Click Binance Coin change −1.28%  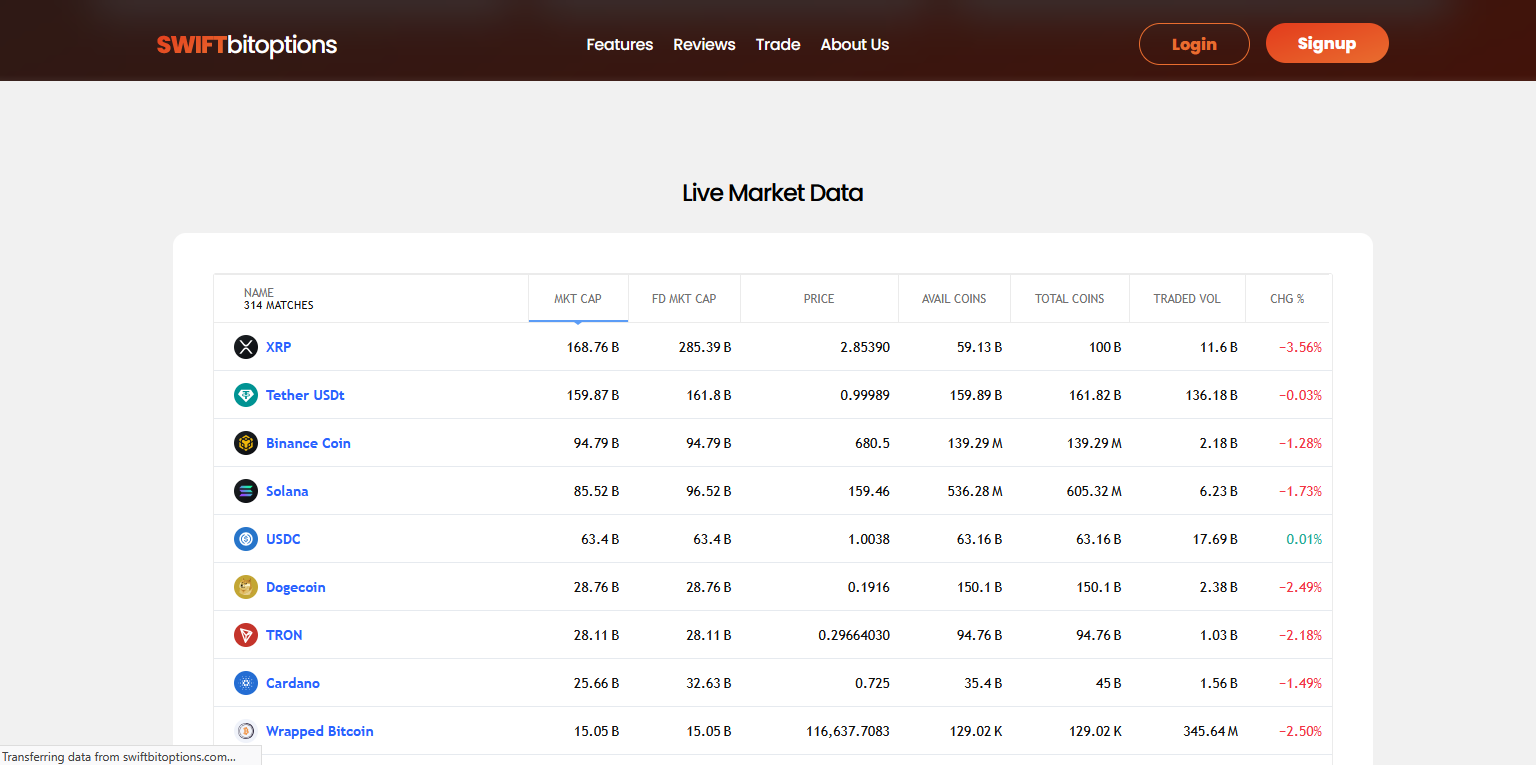[x=1300, y=443]
